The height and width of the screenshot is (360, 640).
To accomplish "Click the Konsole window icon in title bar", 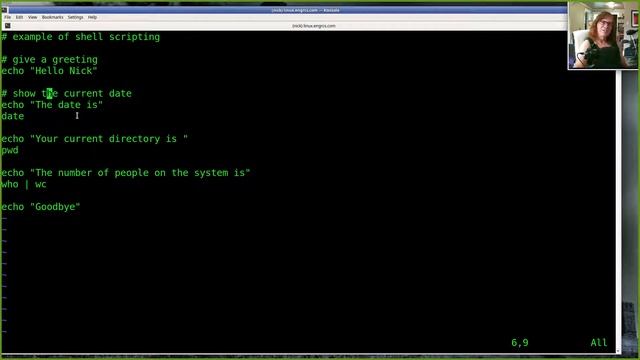I will tap(4, 10).
